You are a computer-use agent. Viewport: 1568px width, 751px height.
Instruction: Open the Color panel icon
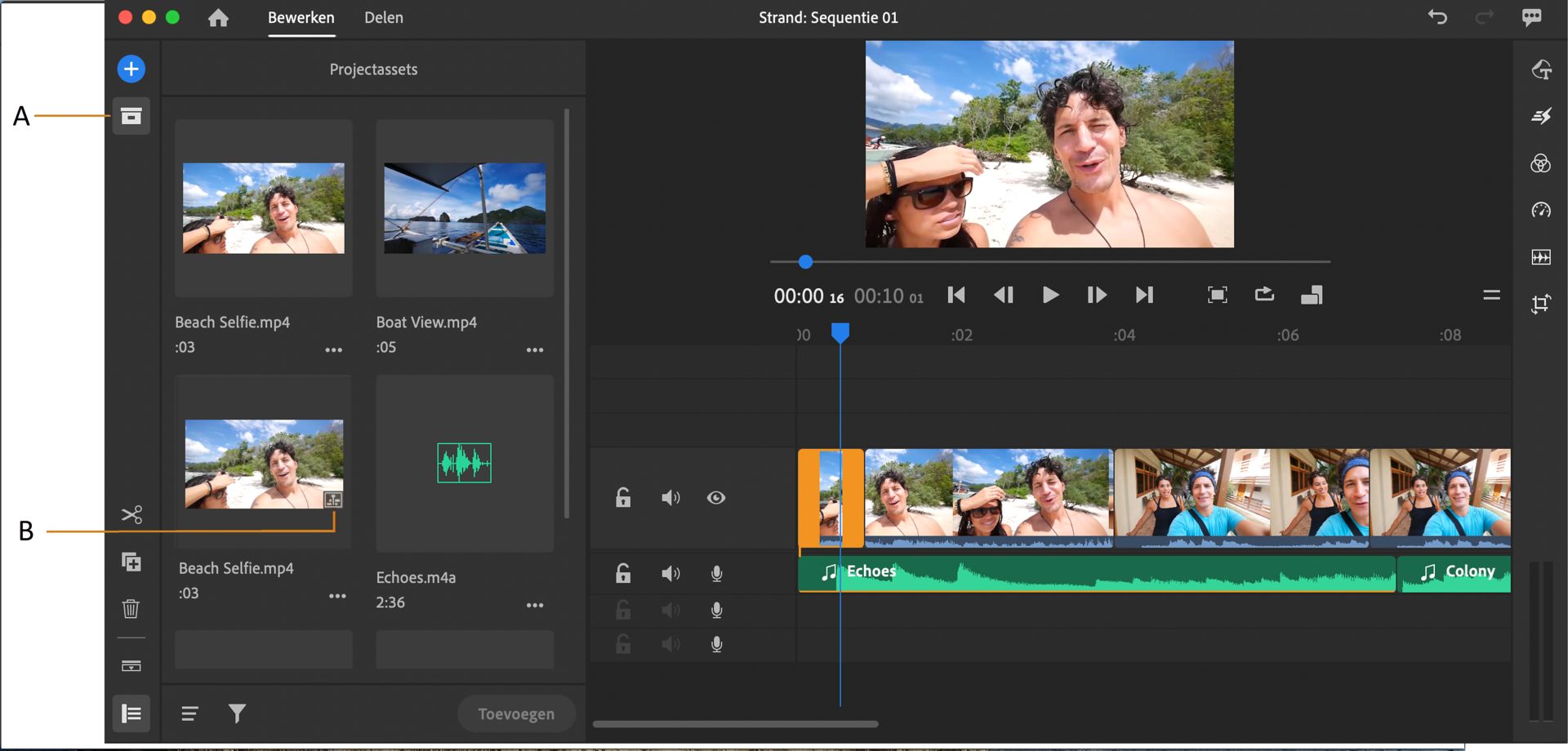[1540, 163]
